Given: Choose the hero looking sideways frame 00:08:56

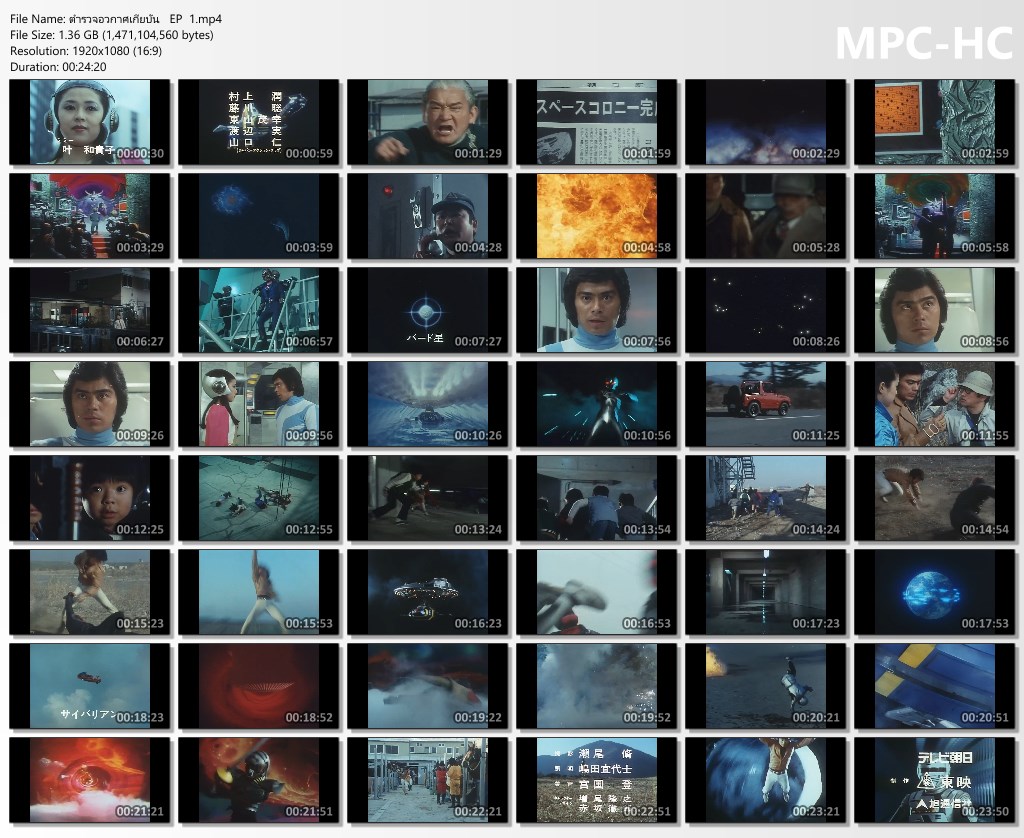Looking at the screenshot, I should [935, 310].
